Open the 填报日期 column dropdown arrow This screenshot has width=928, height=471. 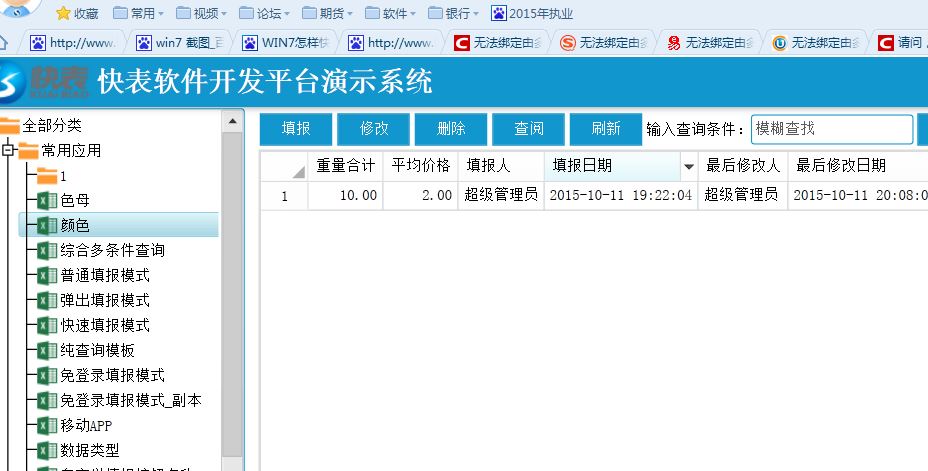tap(688, 167)
